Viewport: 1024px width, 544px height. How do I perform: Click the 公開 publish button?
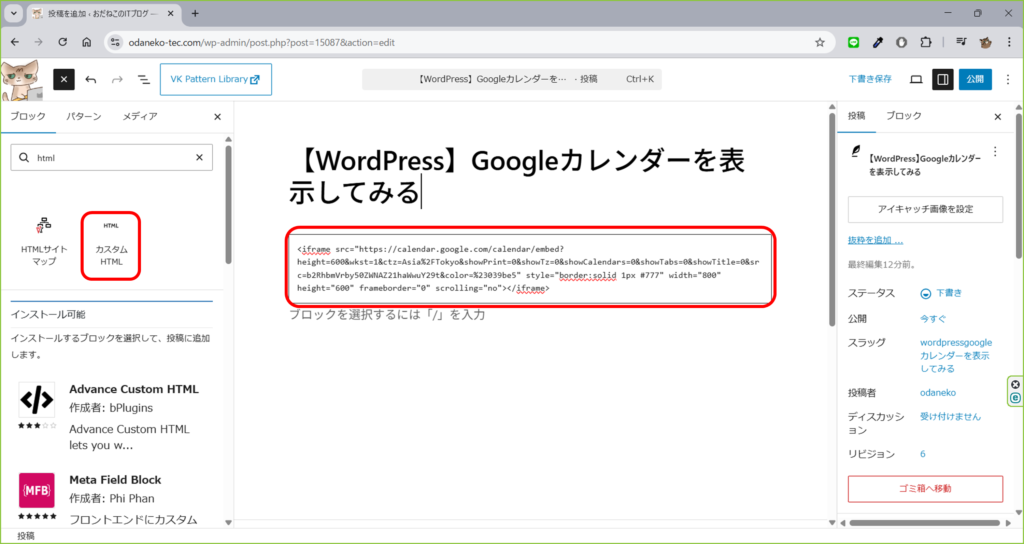(x=975, y=80)
